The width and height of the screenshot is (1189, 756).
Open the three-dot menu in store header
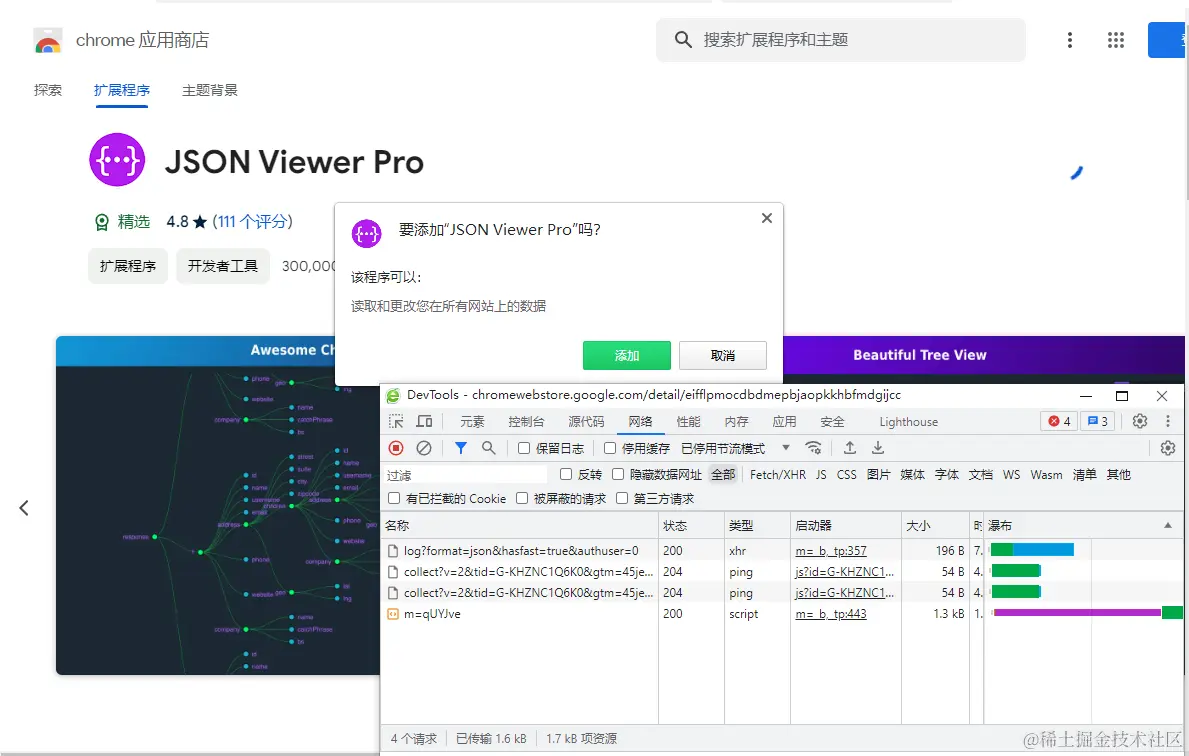1069,40
